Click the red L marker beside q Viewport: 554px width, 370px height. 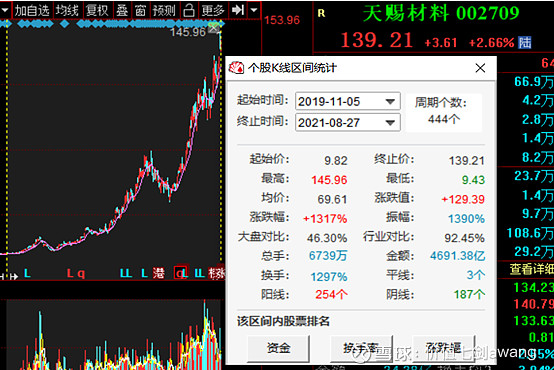(70, 273)
